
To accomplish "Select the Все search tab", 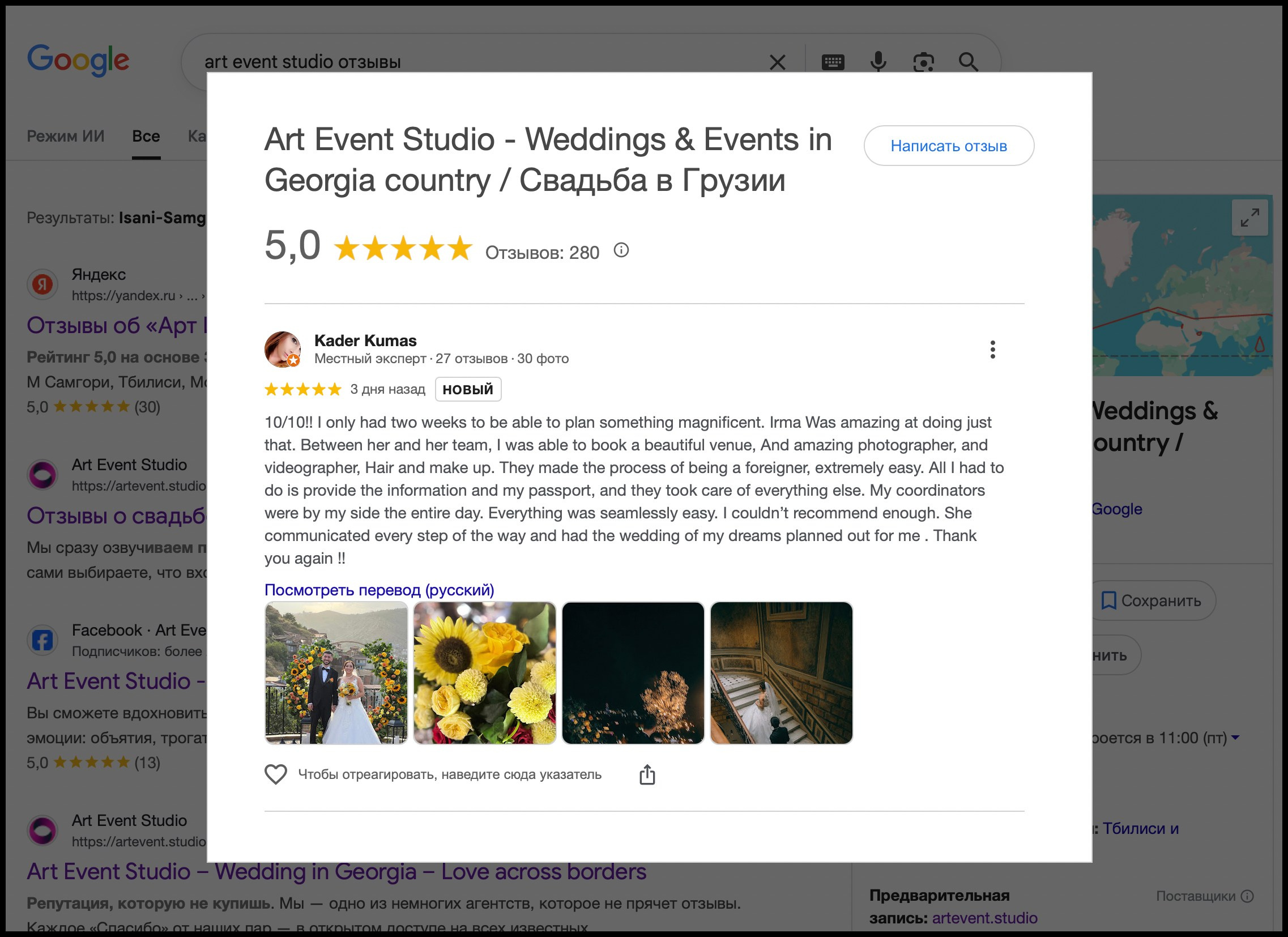I will coord(146,137).
